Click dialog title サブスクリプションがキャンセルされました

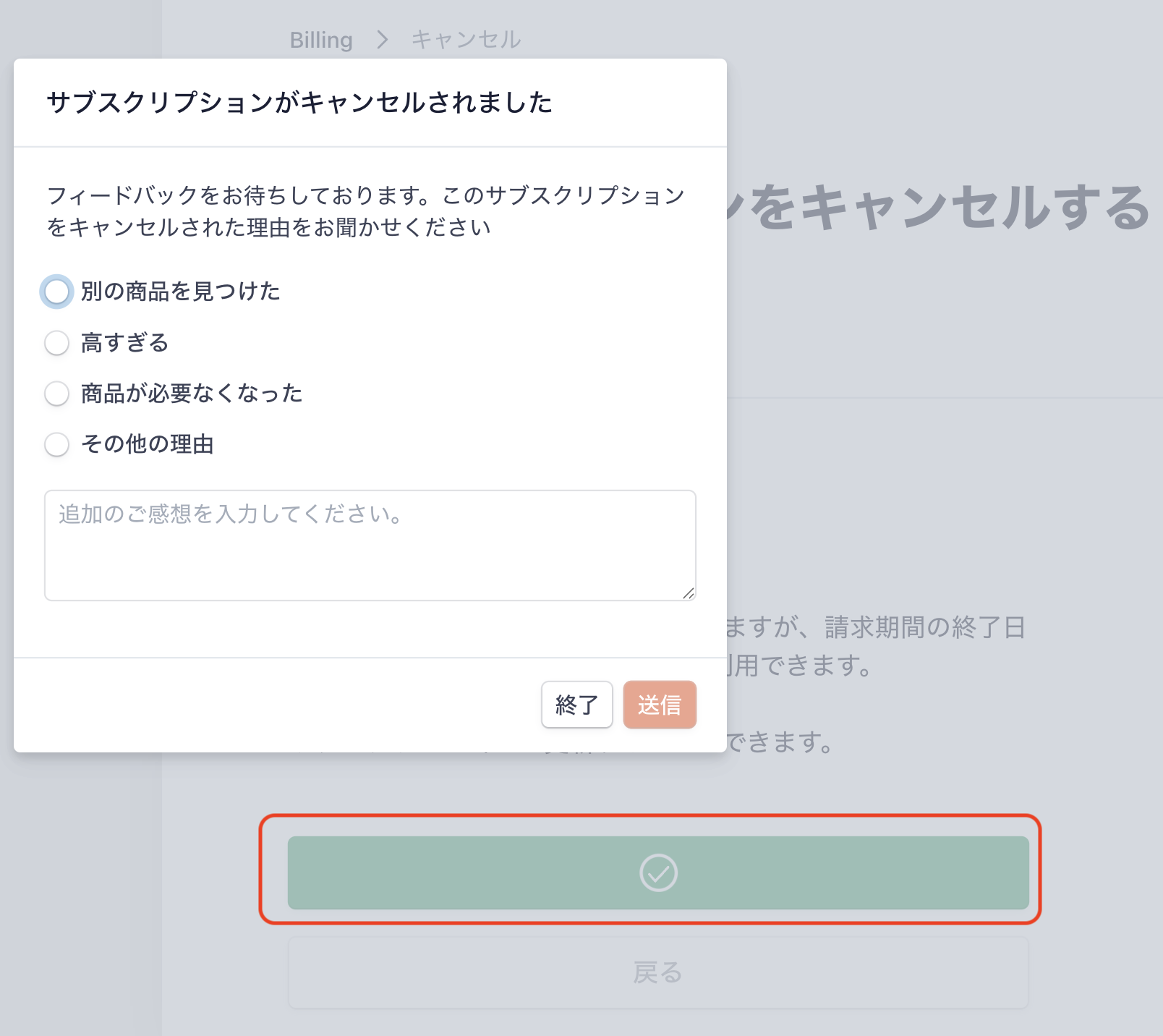(299, 103)
